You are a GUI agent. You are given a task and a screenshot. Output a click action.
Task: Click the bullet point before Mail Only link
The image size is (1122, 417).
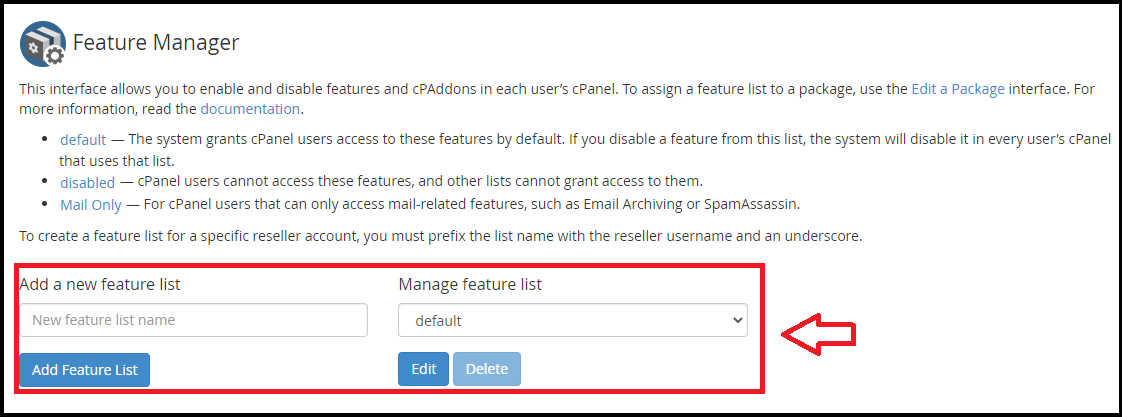45,204
